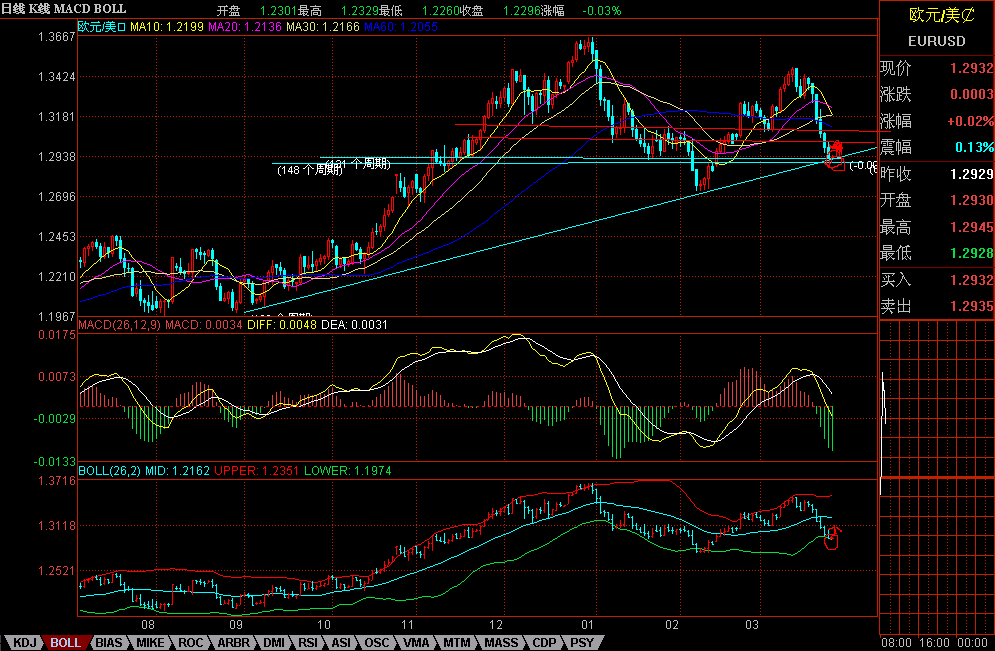Switch to the MIKE indicator tab
Viewport: 995px width, 651px height.
(x=150, y=643)
